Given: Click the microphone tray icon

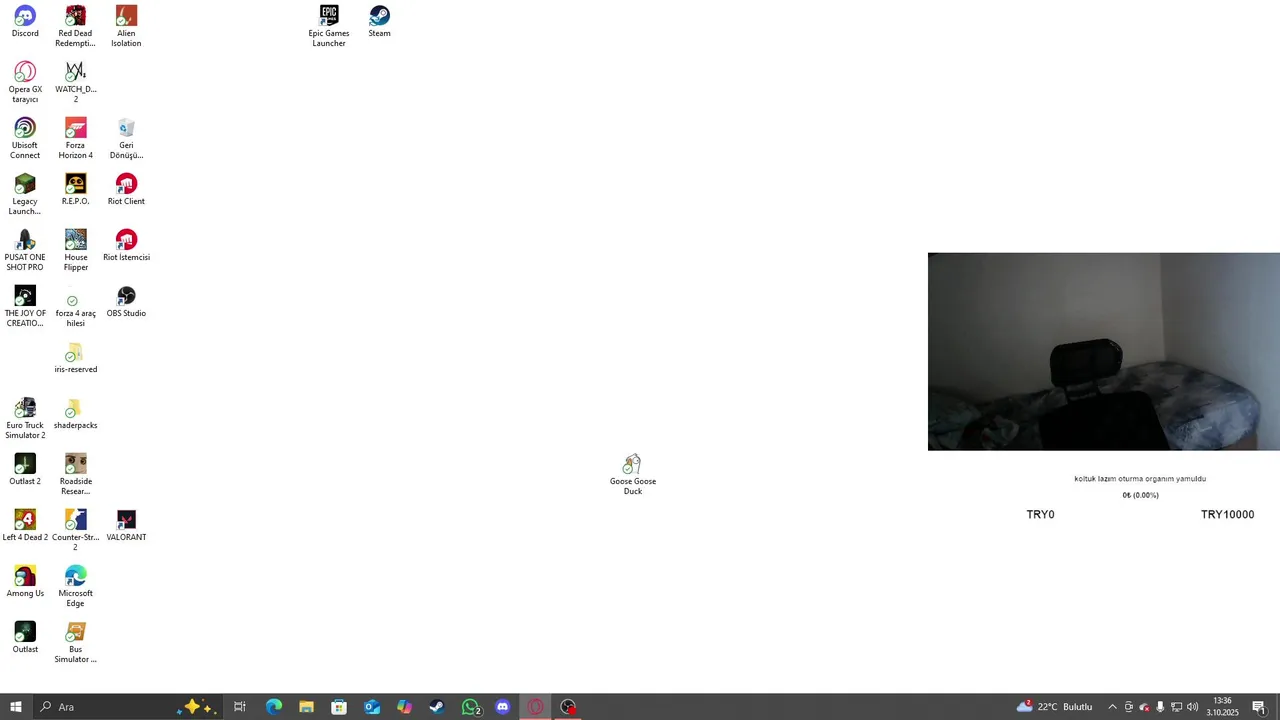Looking at the screenshot, I should tap(1160, 707).
